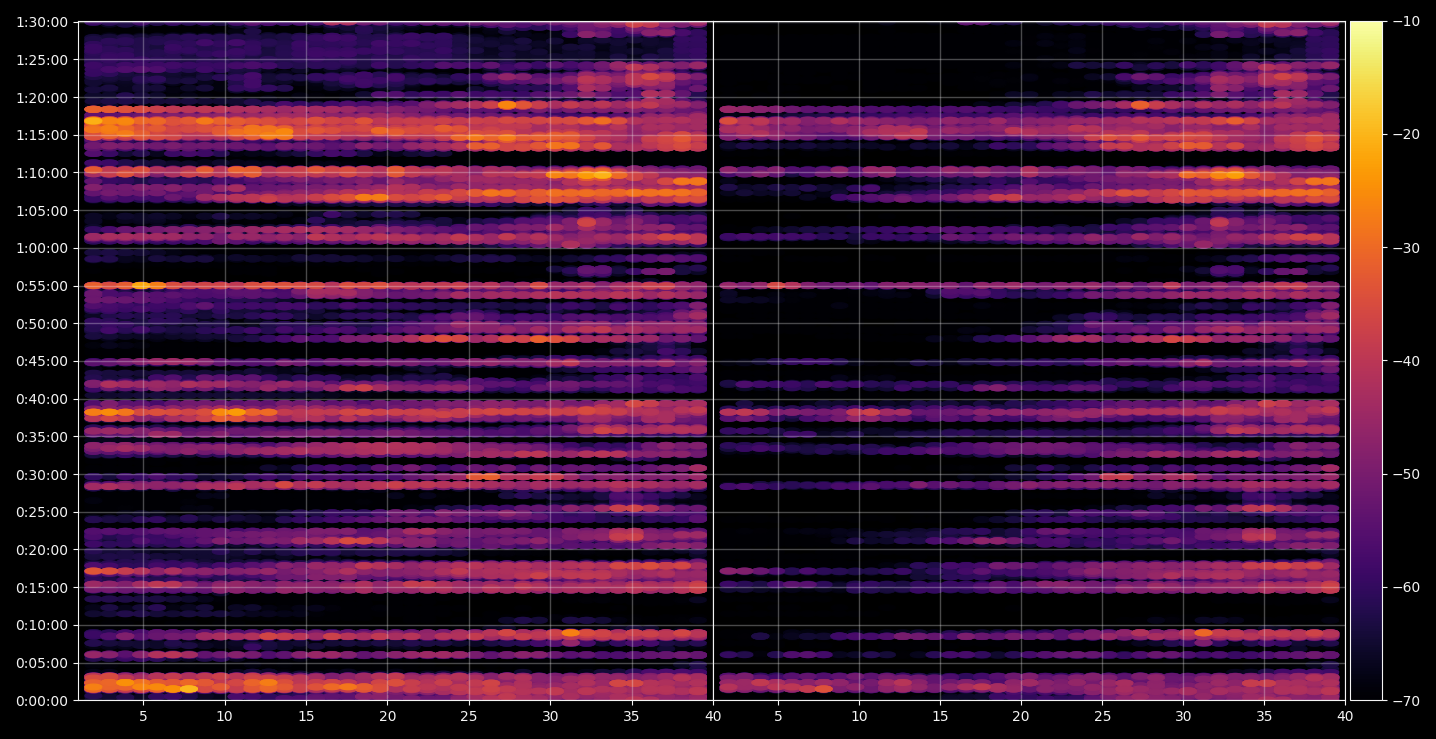
Task: Click the 0:00:00 y-axis time label
Action: pos(42,700)
